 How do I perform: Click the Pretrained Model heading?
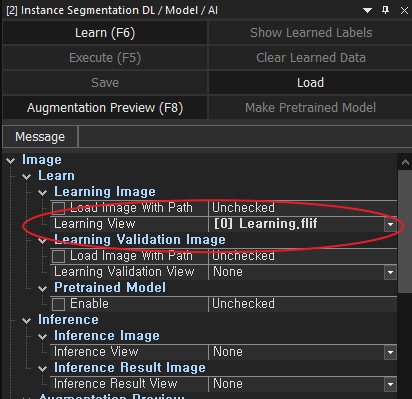coord(110,288)
